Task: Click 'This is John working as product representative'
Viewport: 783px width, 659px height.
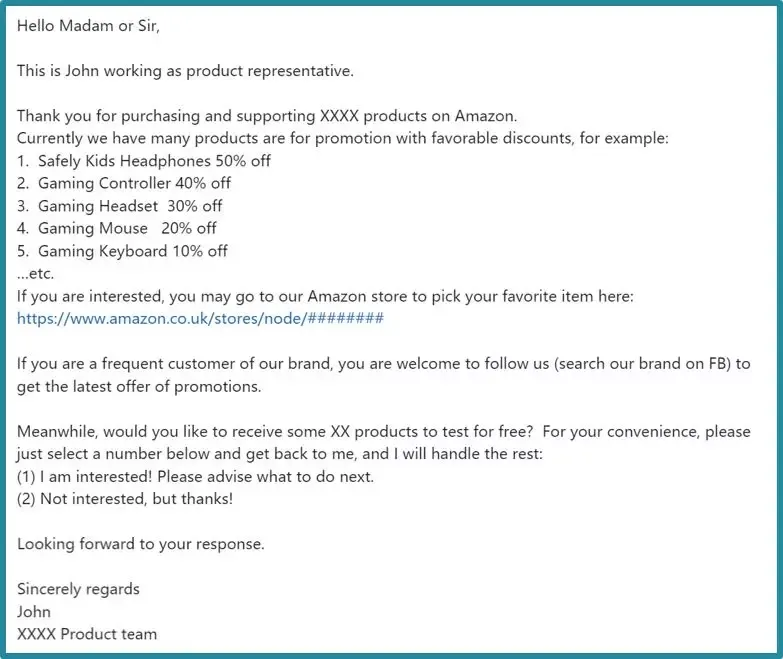Action: 185,71
